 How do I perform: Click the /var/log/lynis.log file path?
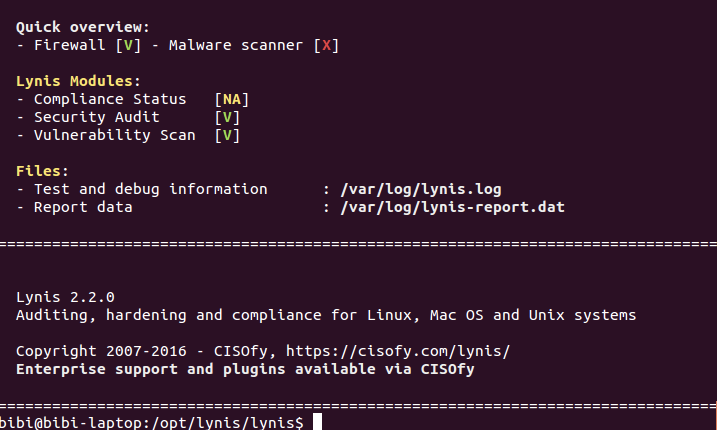pos(421,189)
